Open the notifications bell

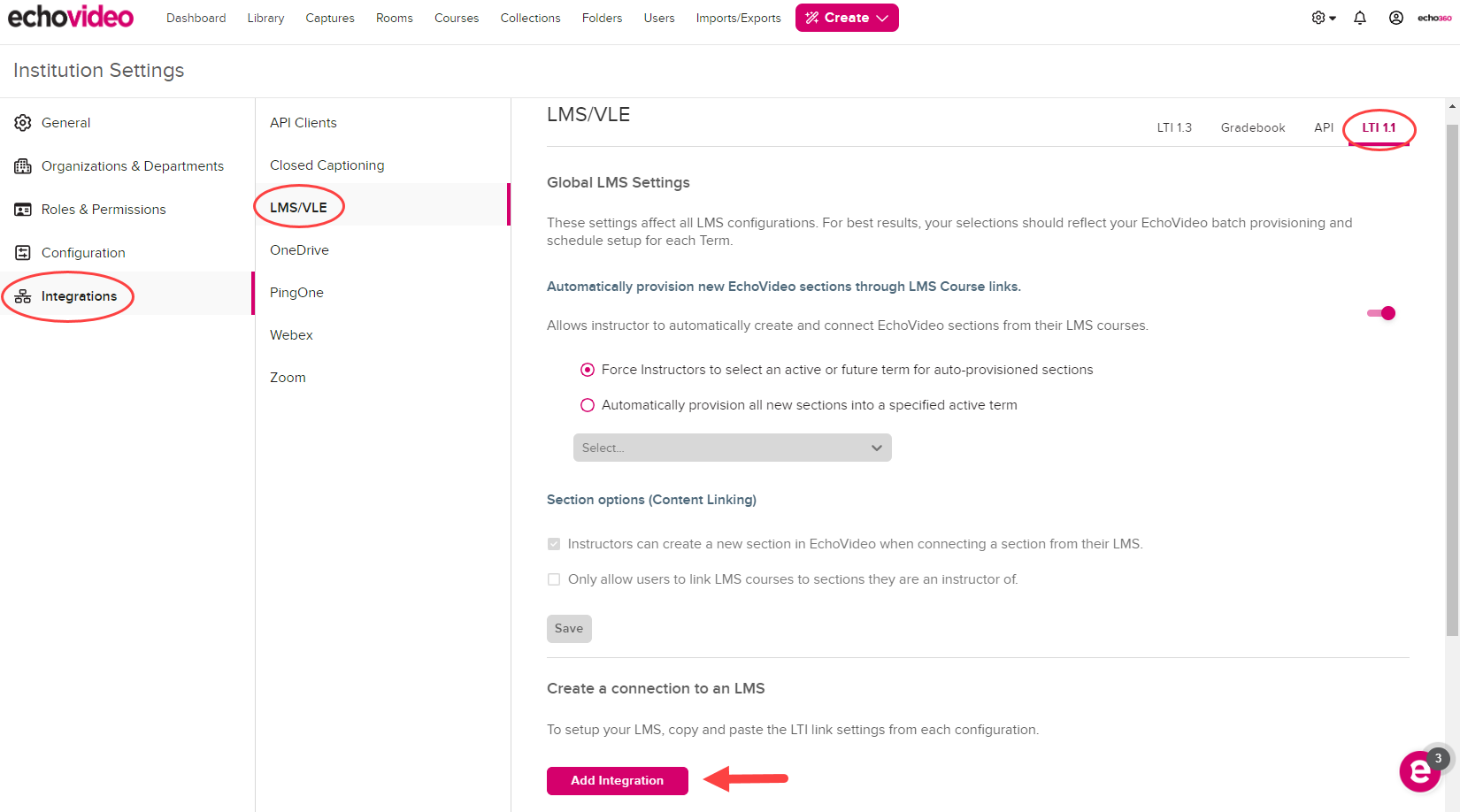click(x=1360, y=18)
